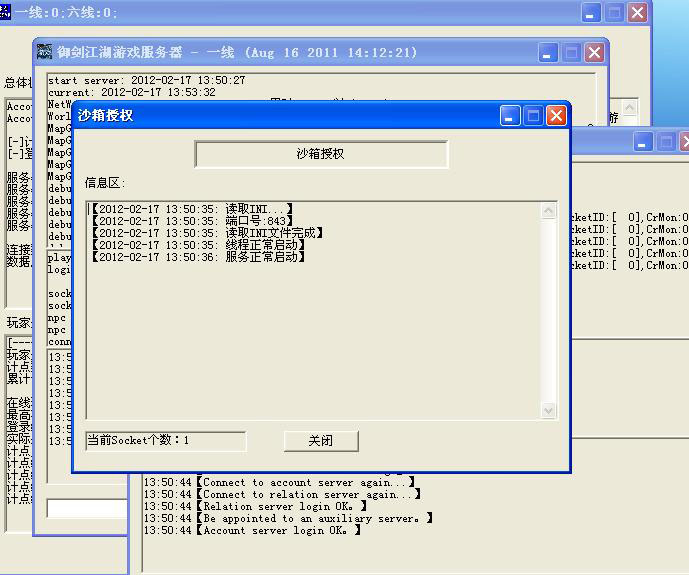Click the 'Account server login OK' log line
The height and width of the screenshot is (575, 689).
[282, 530]
